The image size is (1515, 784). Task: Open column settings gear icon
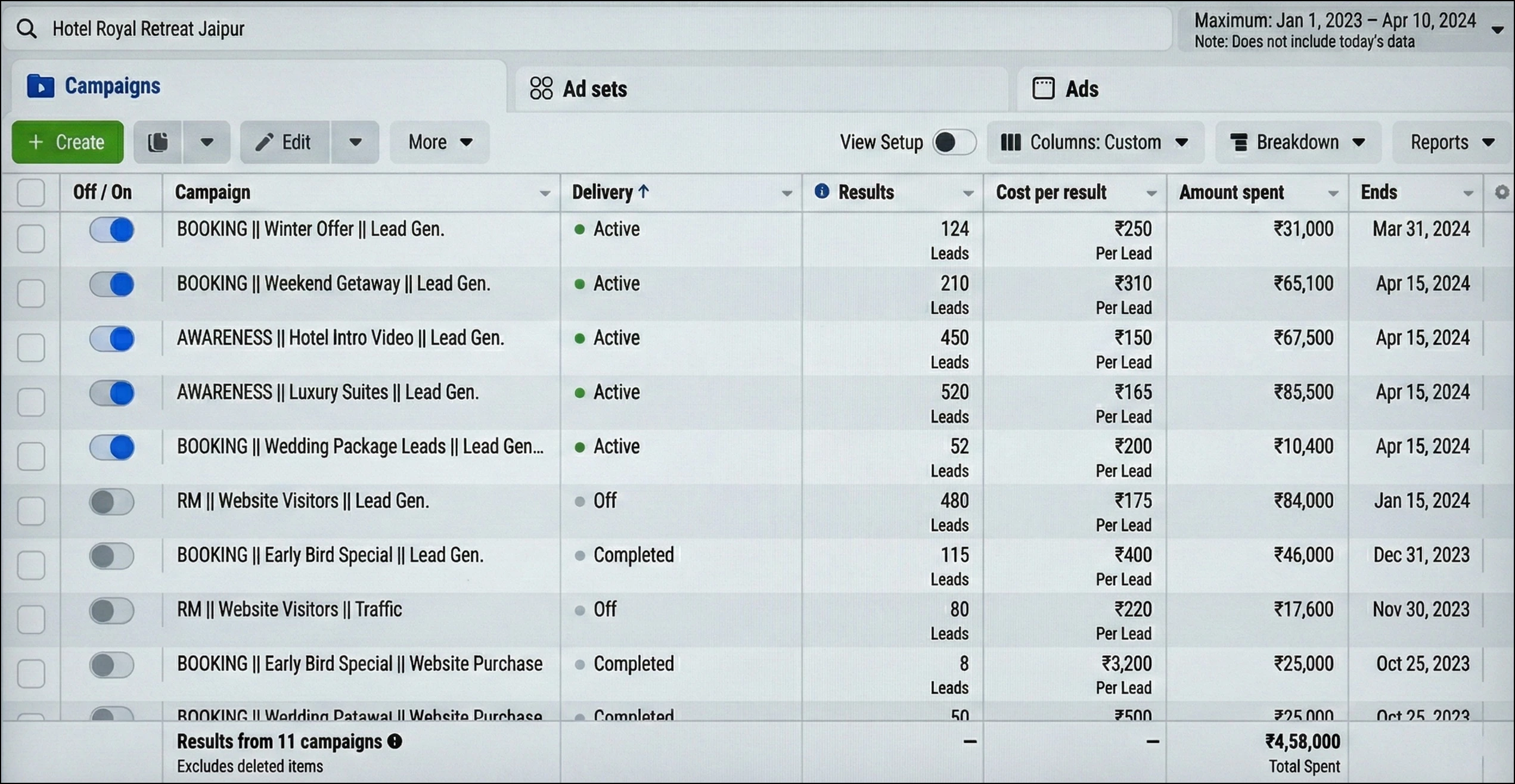pyautogui.click(x=1501, y=192)
